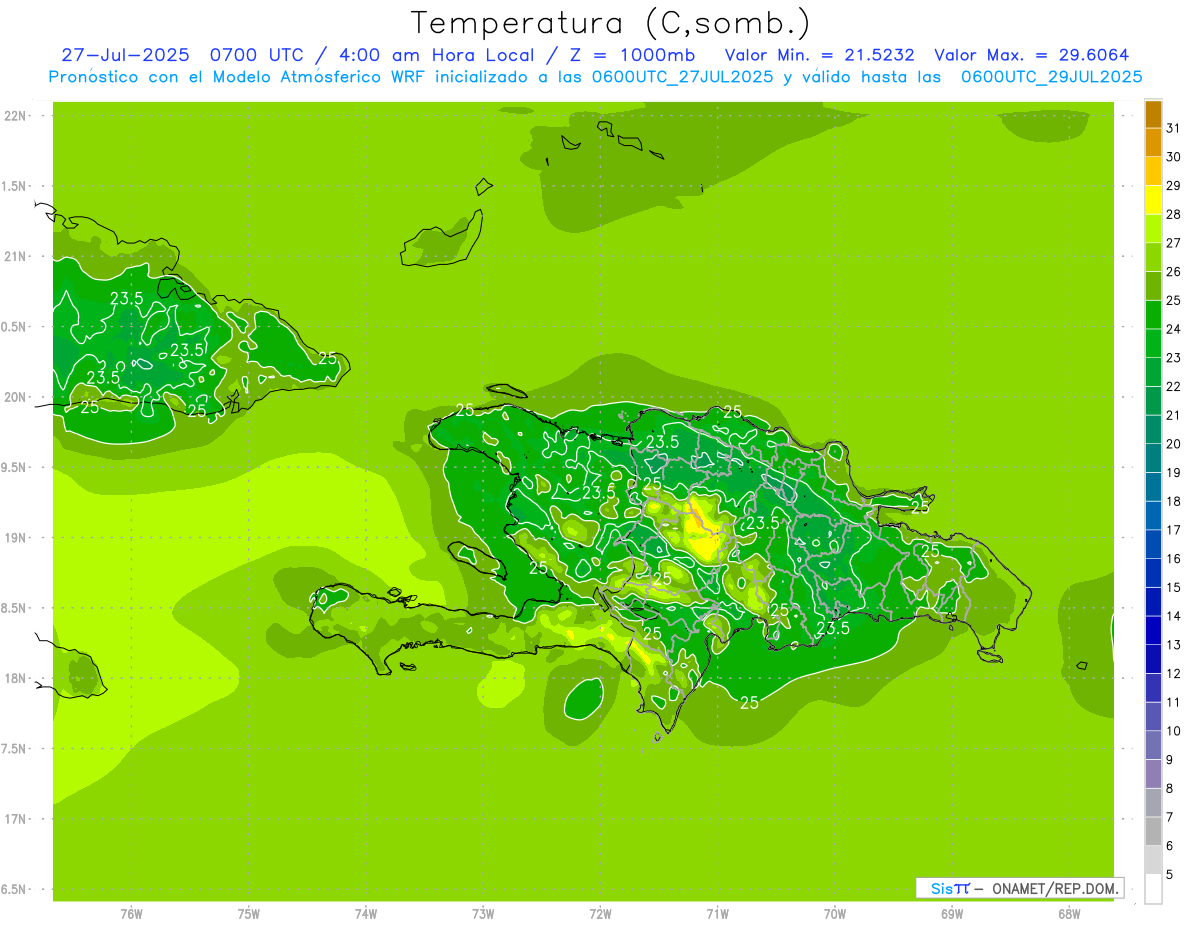Click the 18N latitude axis label

(x=15, y=679)
